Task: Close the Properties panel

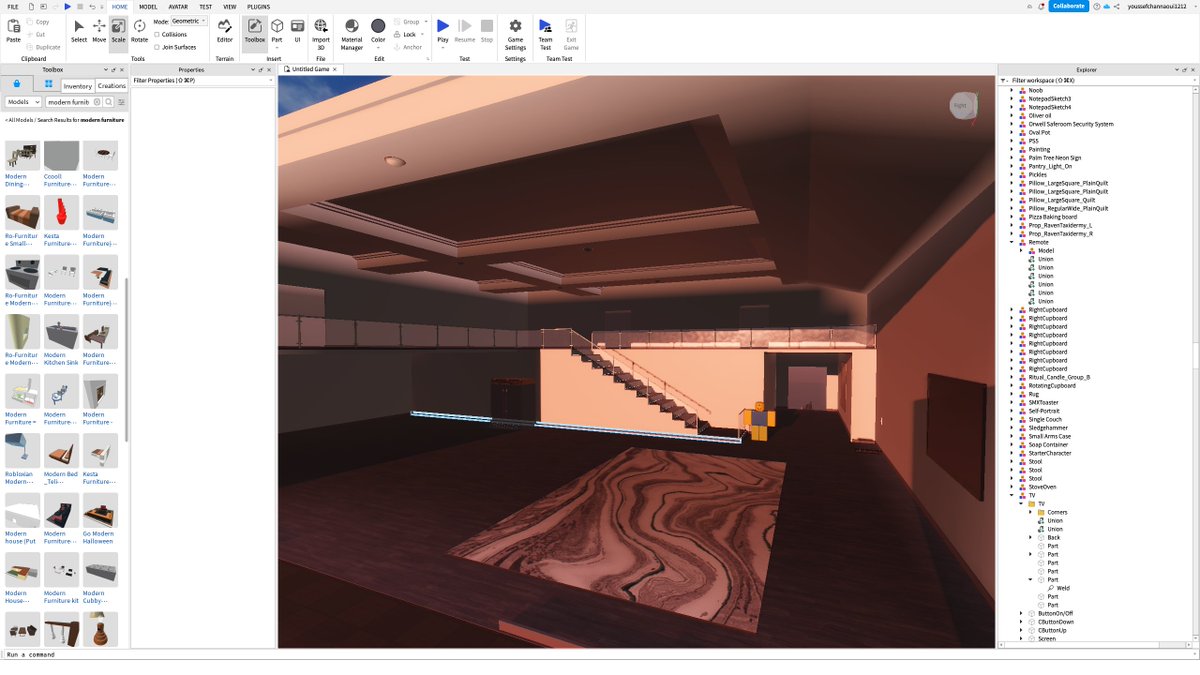Action: (x=270, y=70)
